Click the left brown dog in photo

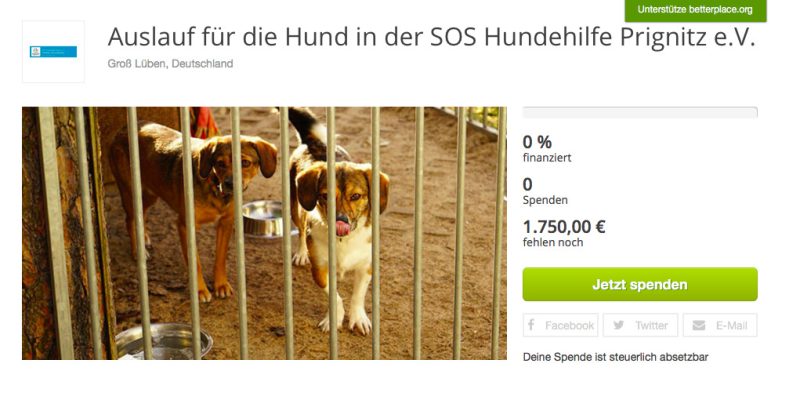(194, 204)
